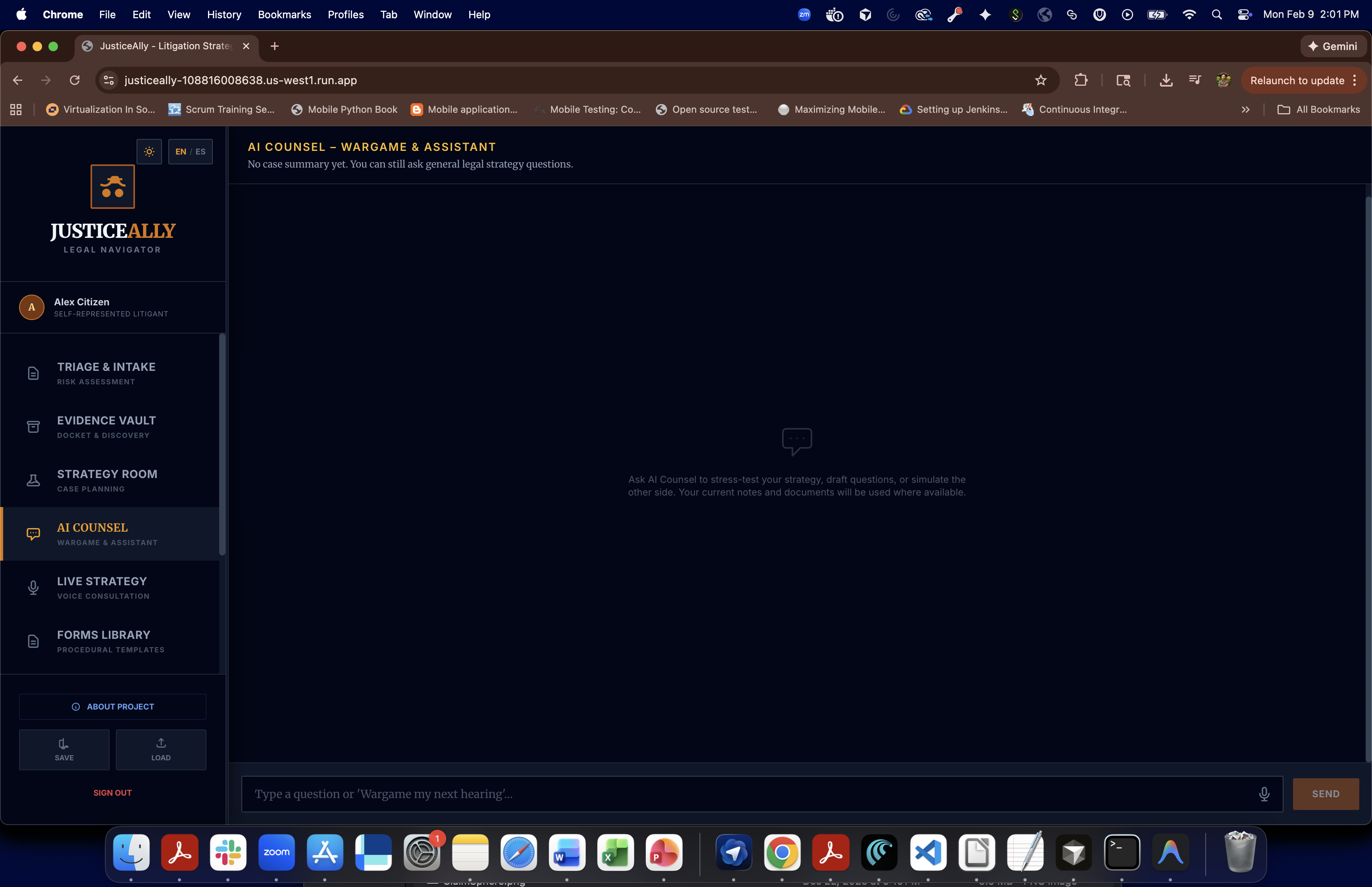Click the question input field
Screen dimensions: 1372x887
tap(748, 794)
